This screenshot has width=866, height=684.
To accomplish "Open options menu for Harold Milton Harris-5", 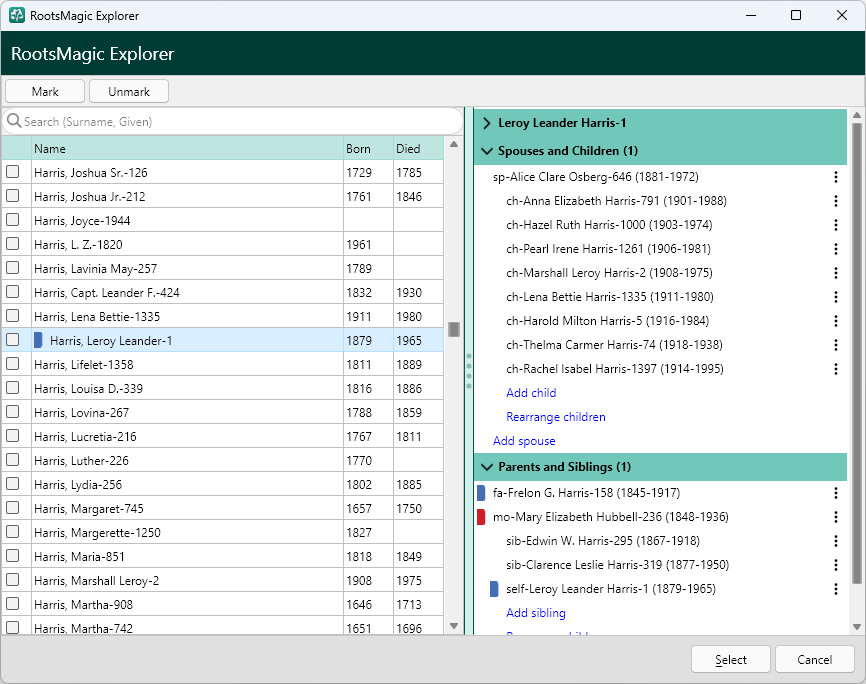I will [x=836, y=321].
